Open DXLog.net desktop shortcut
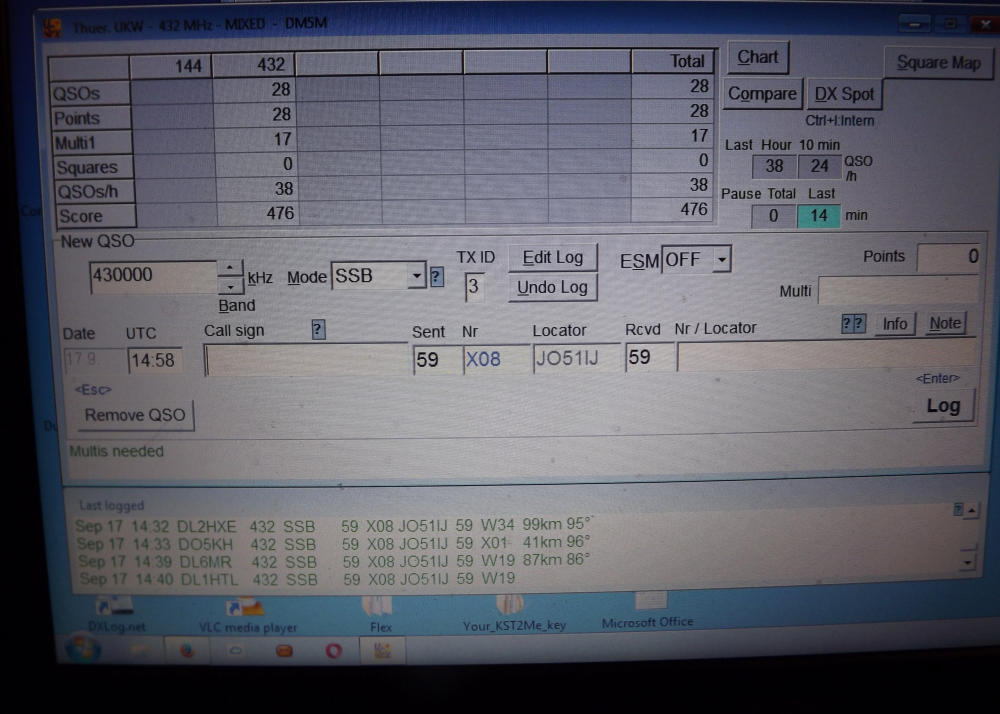 [x=114, y=610]
